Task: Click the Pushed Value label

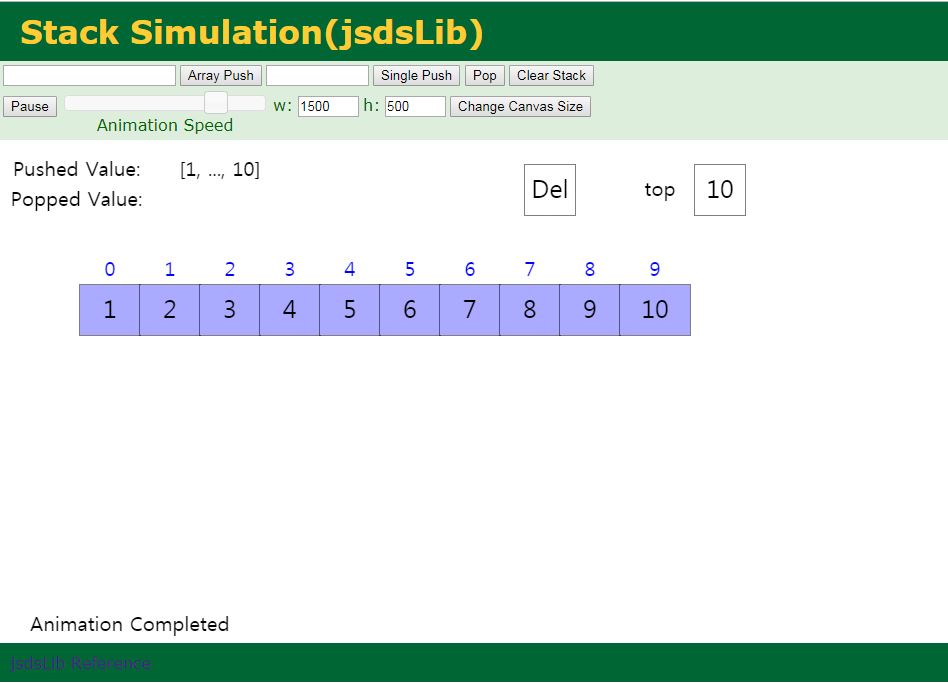Action: (77, 169)
